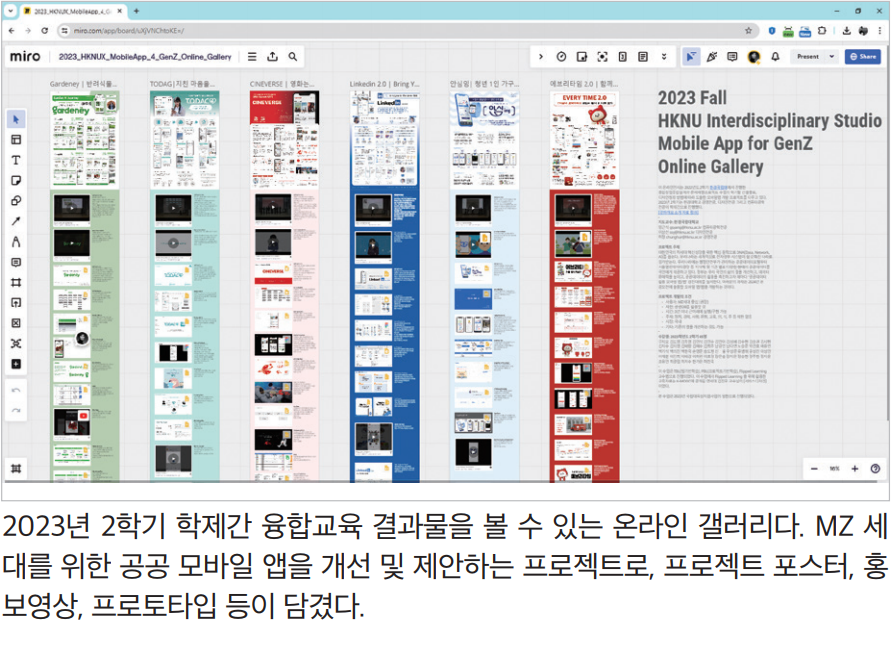This screenshot has height=648, width=891.
Task: Click the miro logo
Action: click(x=25, y=56)
